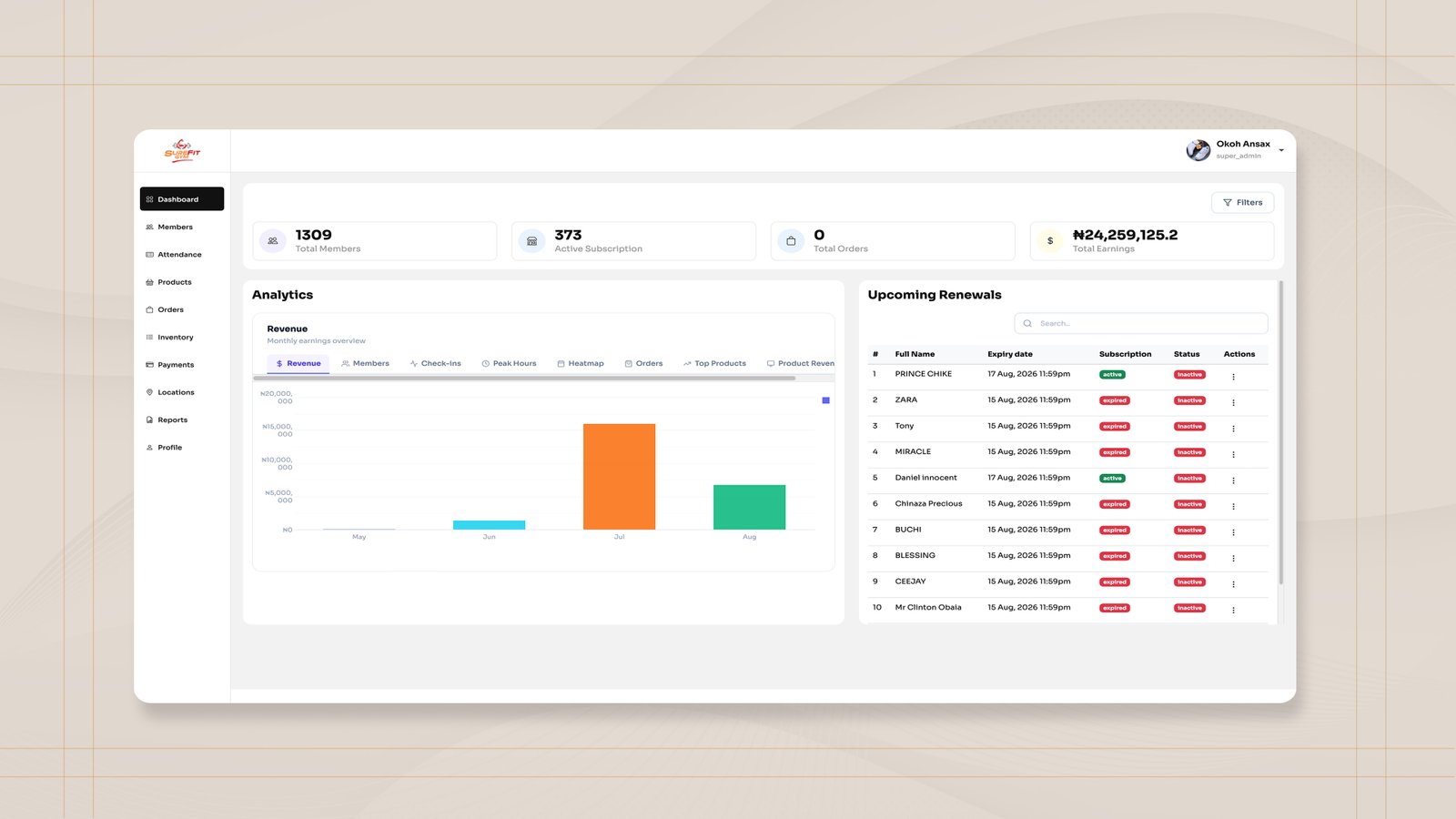Click the orange Jul revenue bar
The image size is (1456, 819).
(619, 477)
